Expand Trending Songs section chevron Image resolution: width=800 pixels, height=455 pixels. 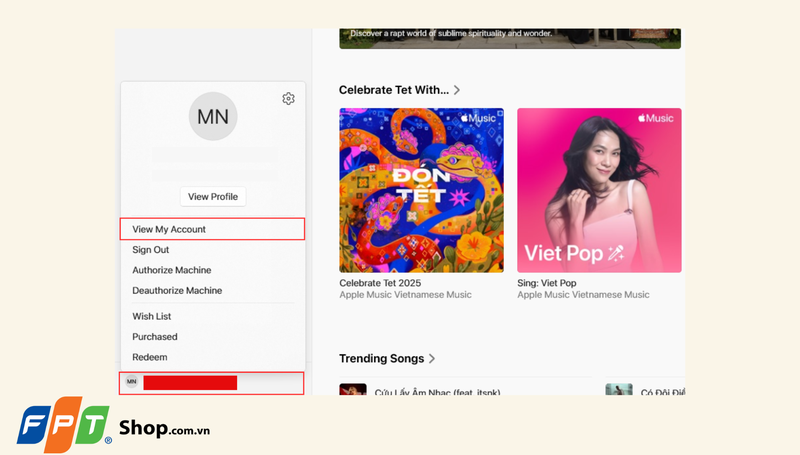pyautogui.click(x=432, y=359)
